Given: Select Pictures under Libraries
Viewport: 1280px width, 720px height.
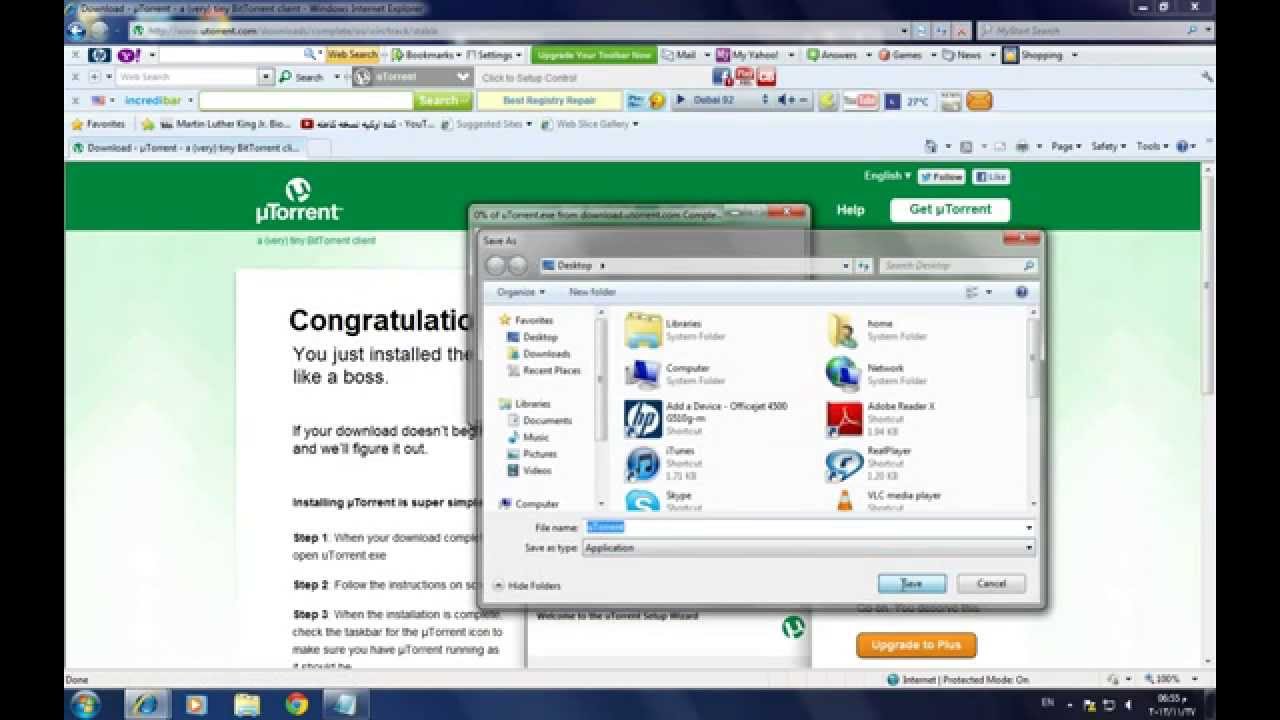Looking at the screenshot, I should pyautogui.click(x=532, y=454).
